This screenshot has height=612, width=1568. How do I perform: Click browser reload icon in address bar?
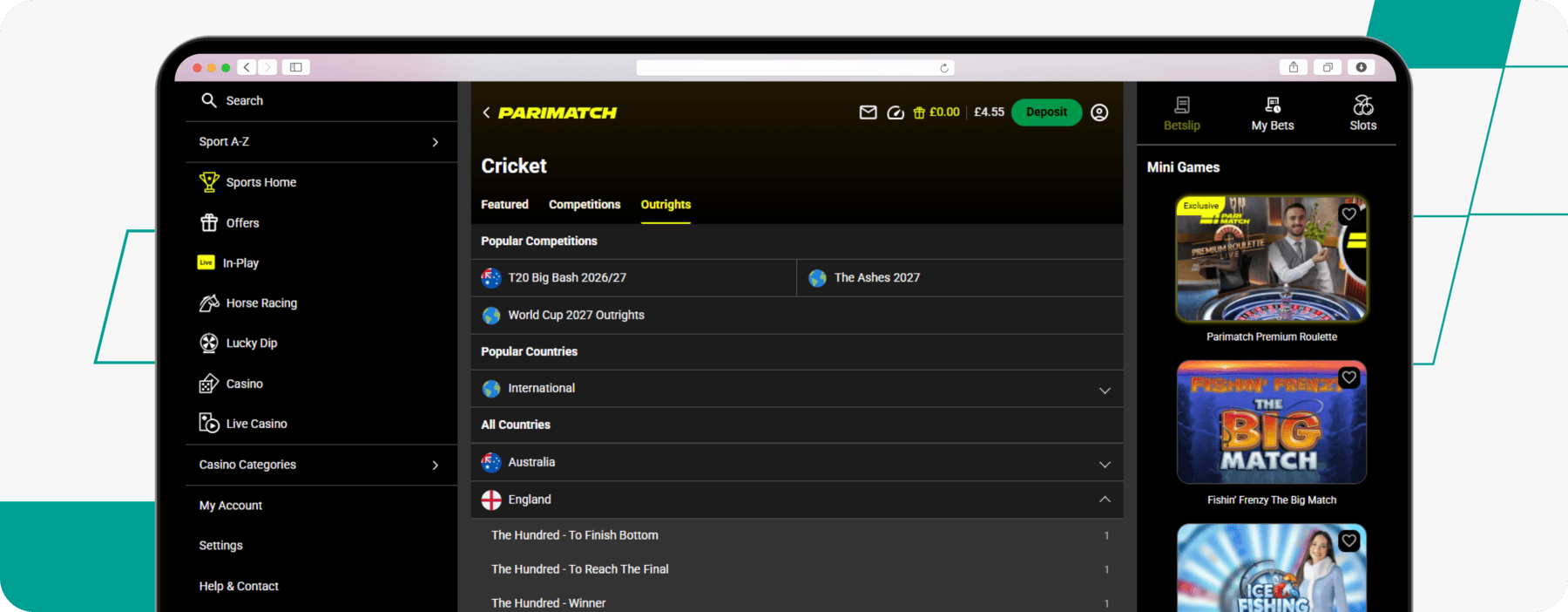click(943, 68)
